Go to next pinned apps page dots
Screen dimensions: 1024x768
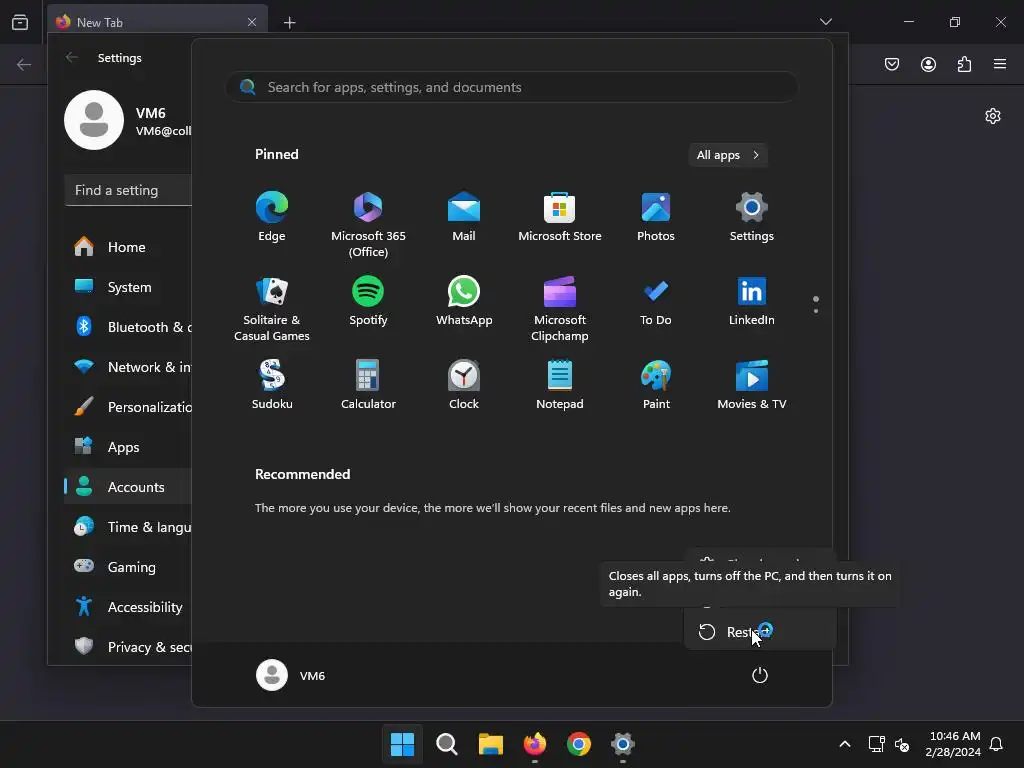coord(816,304)
